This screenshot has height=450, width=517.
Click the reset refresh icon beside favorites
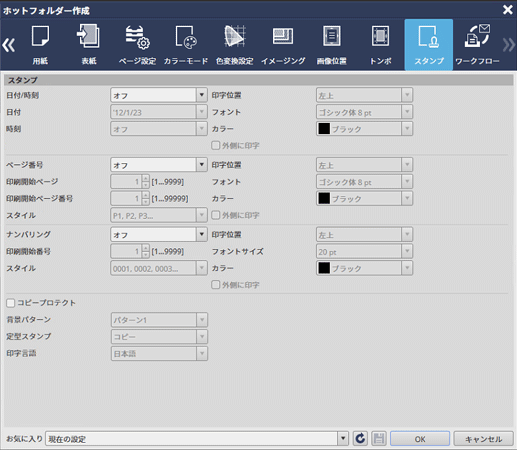pos(360,438)
